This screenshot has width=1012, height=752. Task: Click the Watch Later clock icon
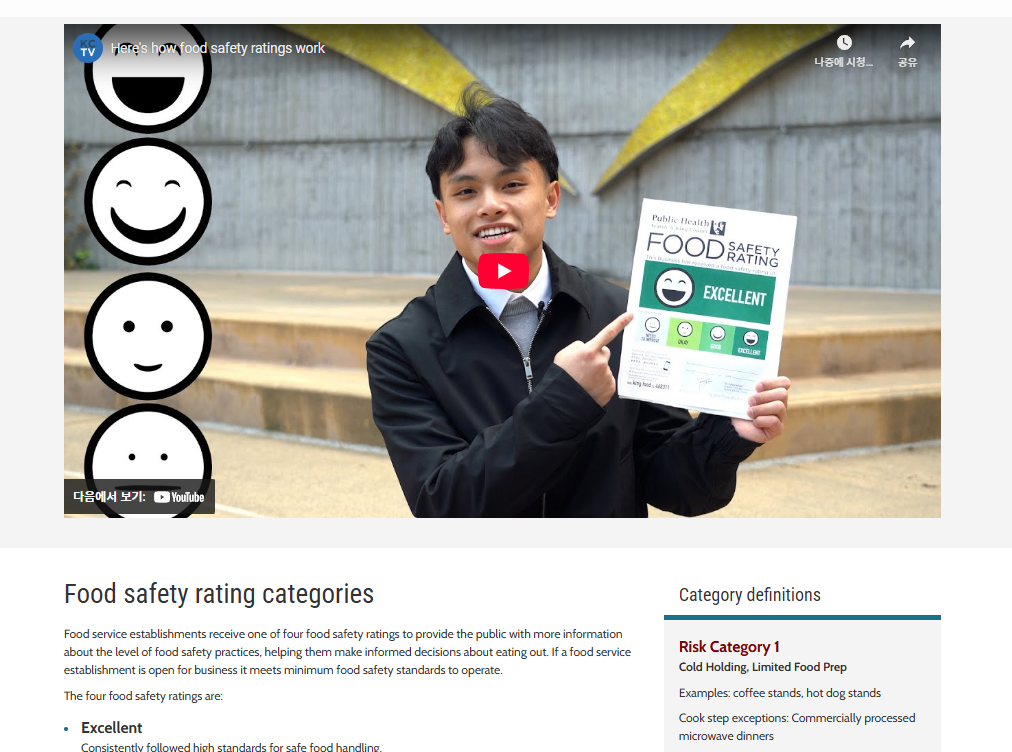point(844,43)
